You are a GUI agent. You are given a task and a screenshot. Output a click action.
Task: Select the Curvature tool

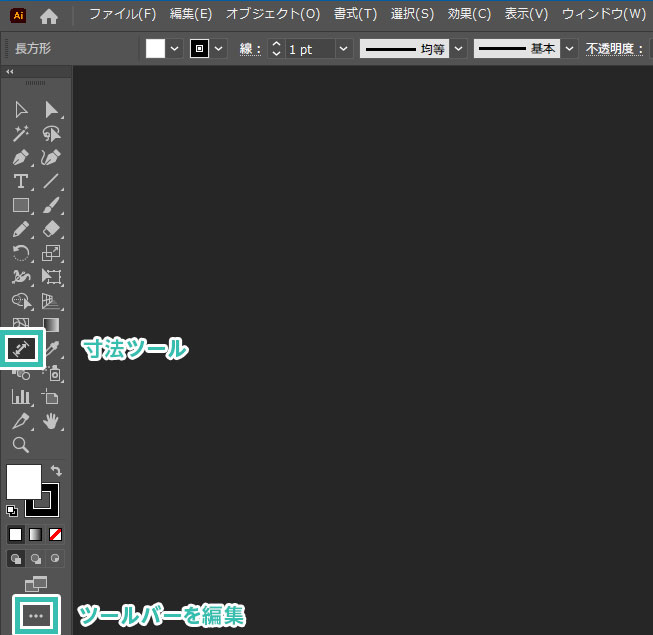point(51,157)
